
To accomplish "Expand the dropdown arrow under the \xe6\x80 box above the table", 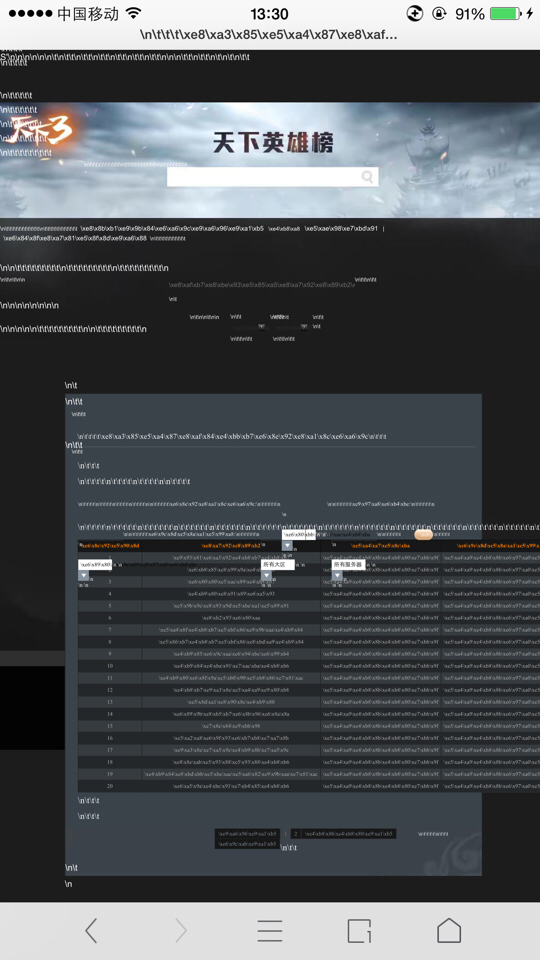I will click(287, 545).
